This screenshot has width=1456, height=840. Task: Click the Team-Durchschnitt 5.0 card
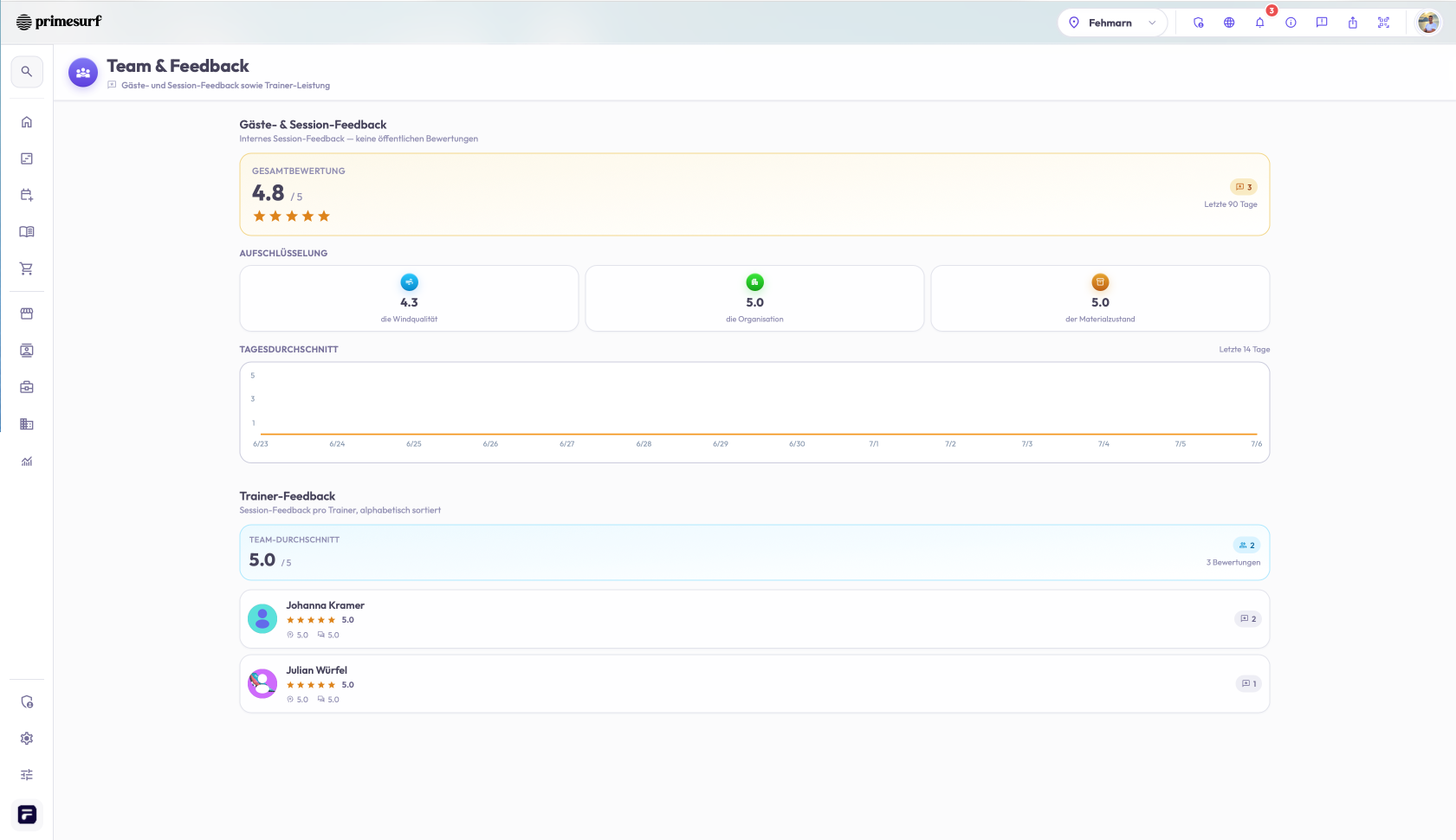(754, 552)
